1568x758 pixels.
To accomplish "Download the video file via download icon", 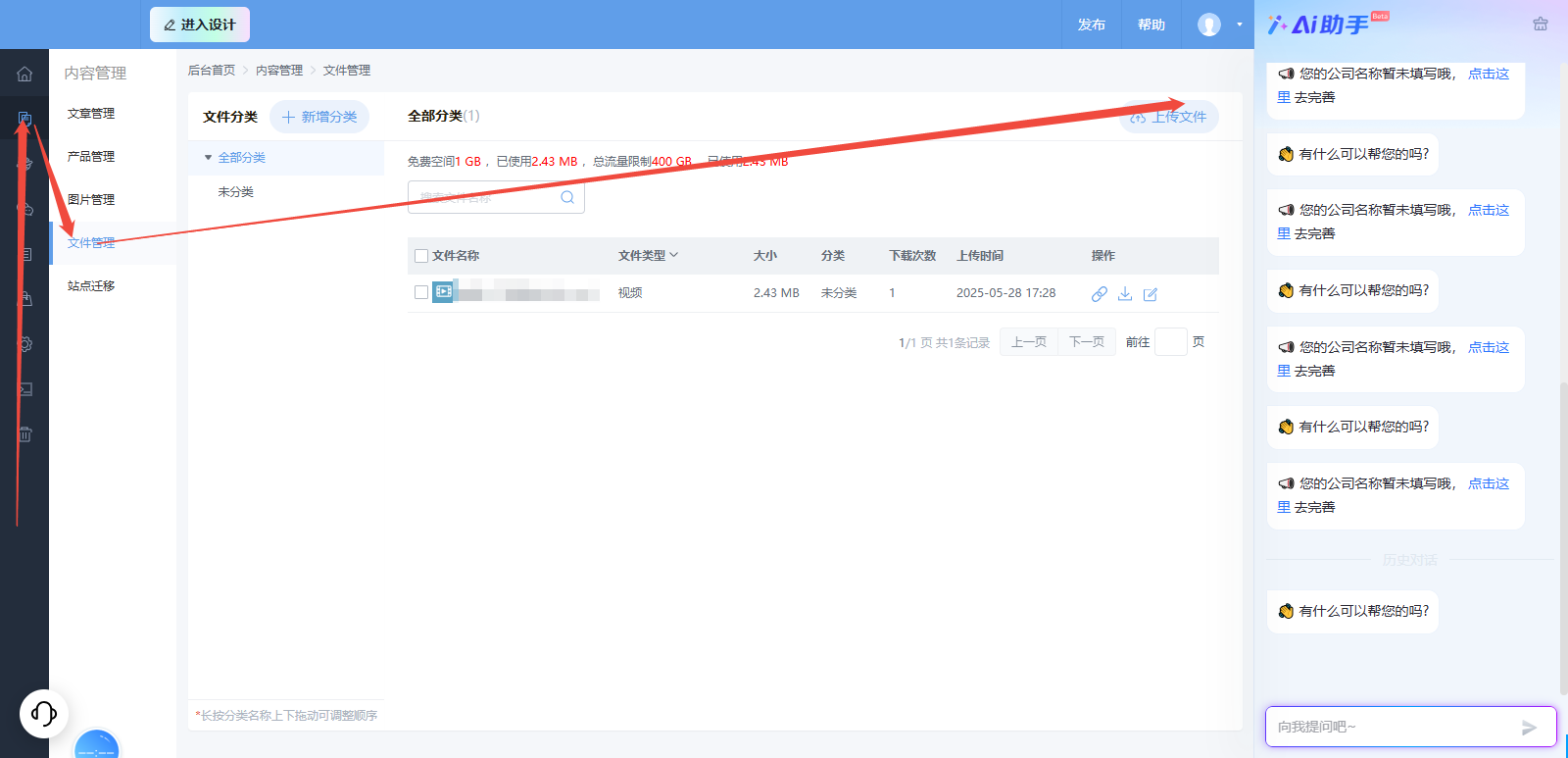I will pyautogui.click(x=1125, y=294).
